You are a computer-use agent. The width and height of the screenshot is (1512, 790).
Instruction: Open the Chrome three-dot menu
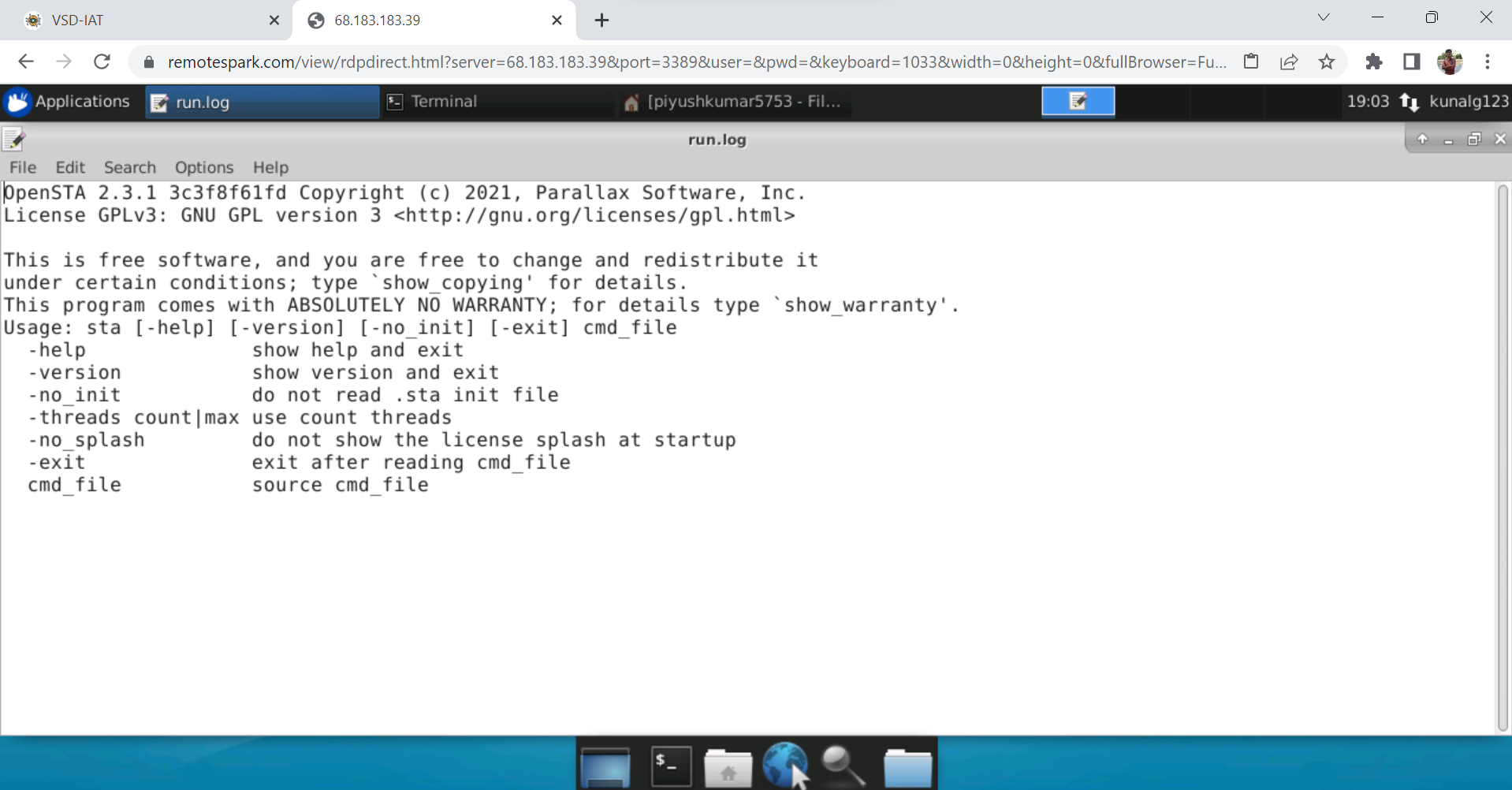coord(1490,61)
